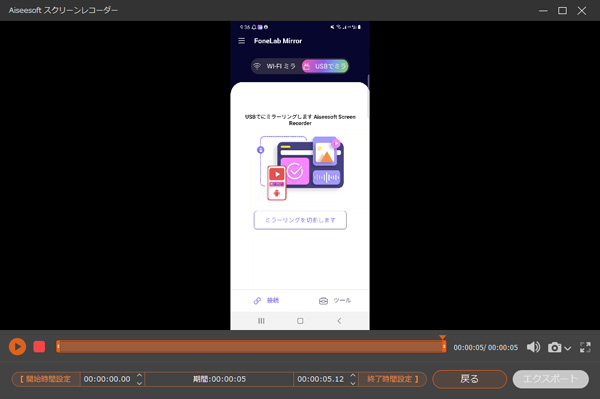The image size is (600, 399).
Task: Mute audio with the speaker icon
Action: 533,347
